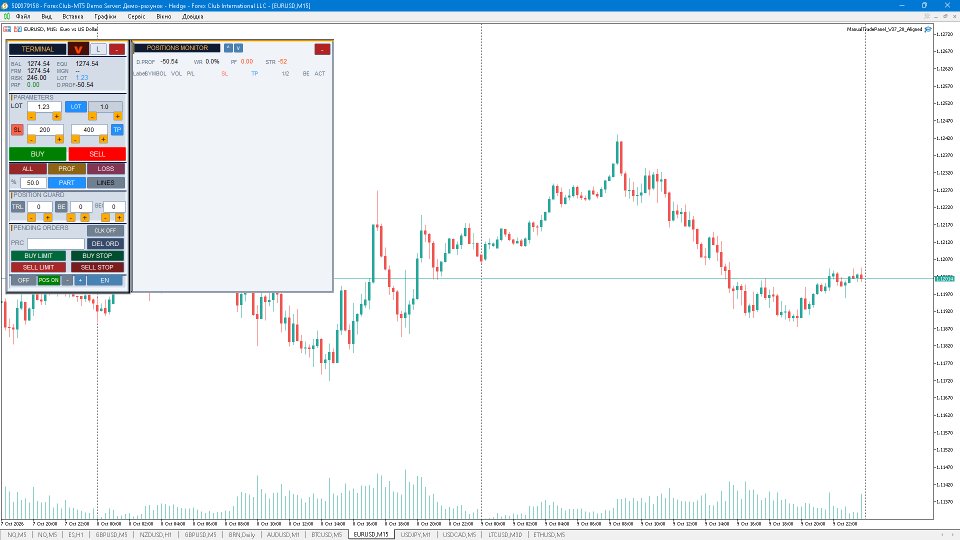Viewport: 960px width, 540px height.
Task: Switch to the AUDUSD,M1 chart tab
Action: (x=283, y=534)
